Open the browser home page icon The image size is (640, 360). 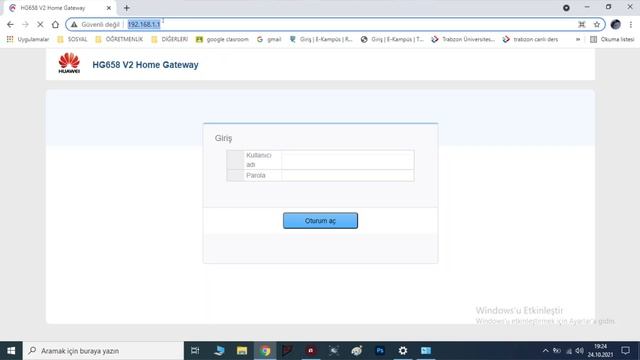(x=55, y=24)
